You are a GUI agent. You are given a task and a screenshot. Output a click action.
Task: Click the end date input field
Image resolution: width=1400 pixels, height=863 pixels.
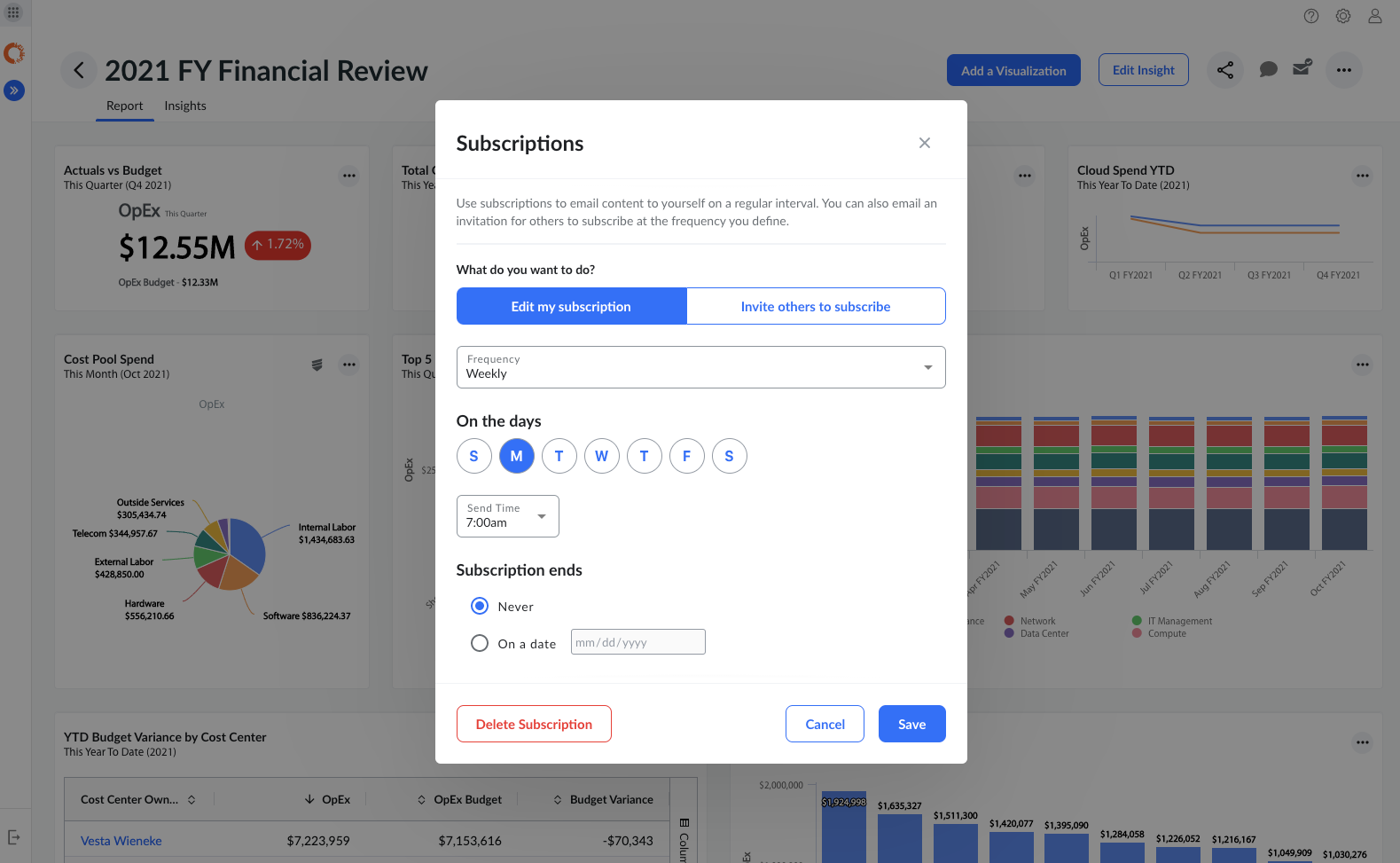tap(637, 642)
